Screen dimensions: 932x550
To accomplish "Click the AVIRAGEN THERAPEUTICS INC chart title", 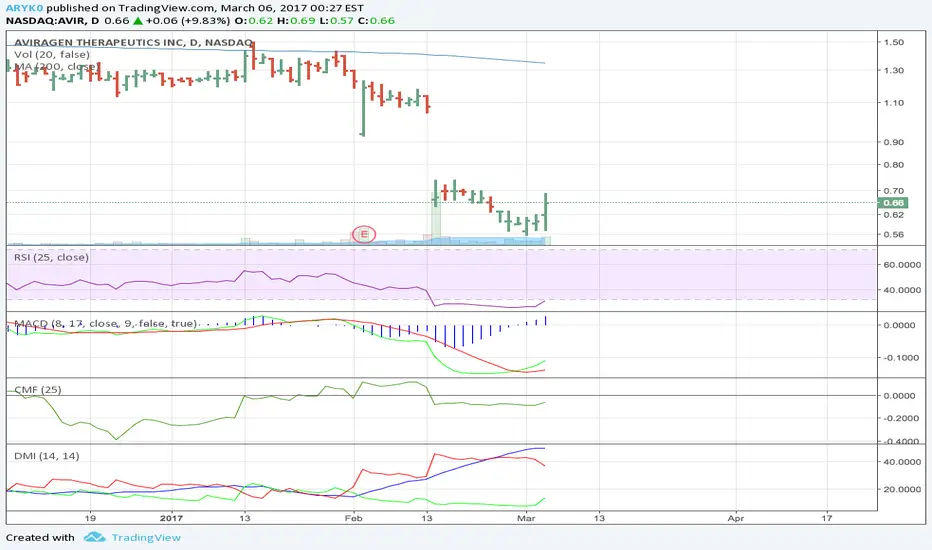I will (x=134, y=43).
